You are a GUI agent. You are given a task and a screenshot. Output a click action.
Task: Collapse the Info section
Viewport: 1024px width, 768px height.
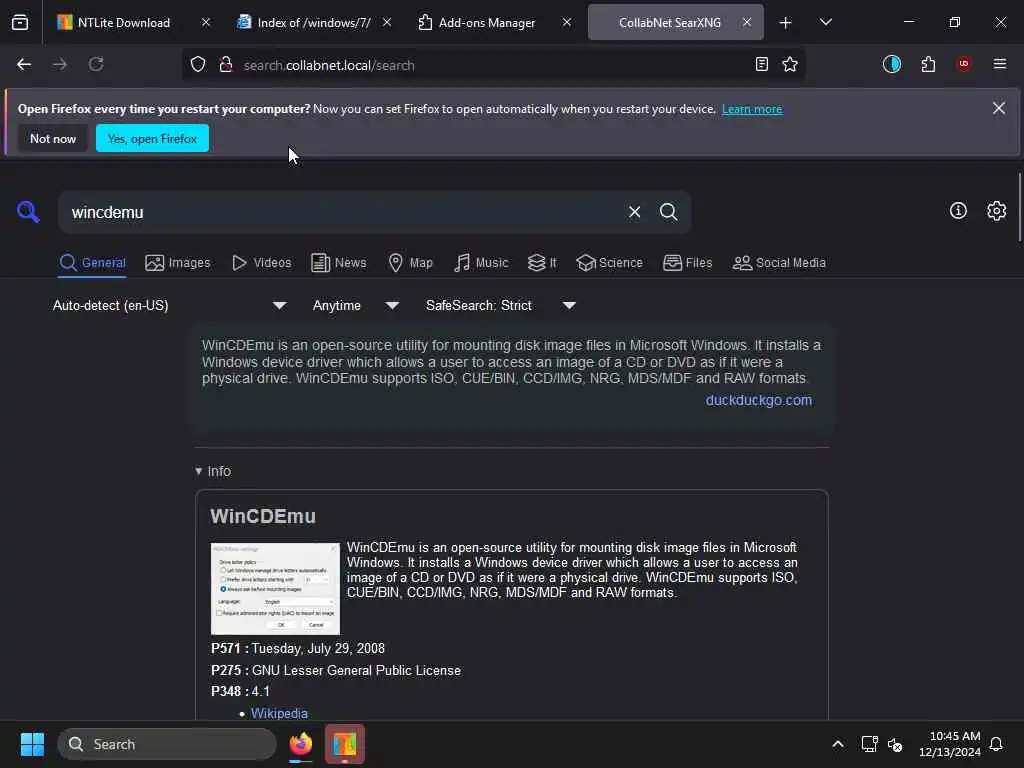tap(213, 471)
